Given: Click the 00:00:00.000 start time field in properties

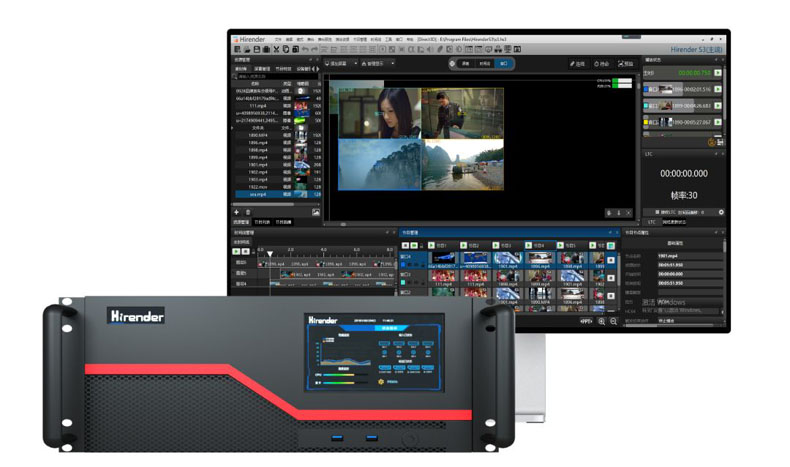Looking at the screenshot, I should coord(689,274).
